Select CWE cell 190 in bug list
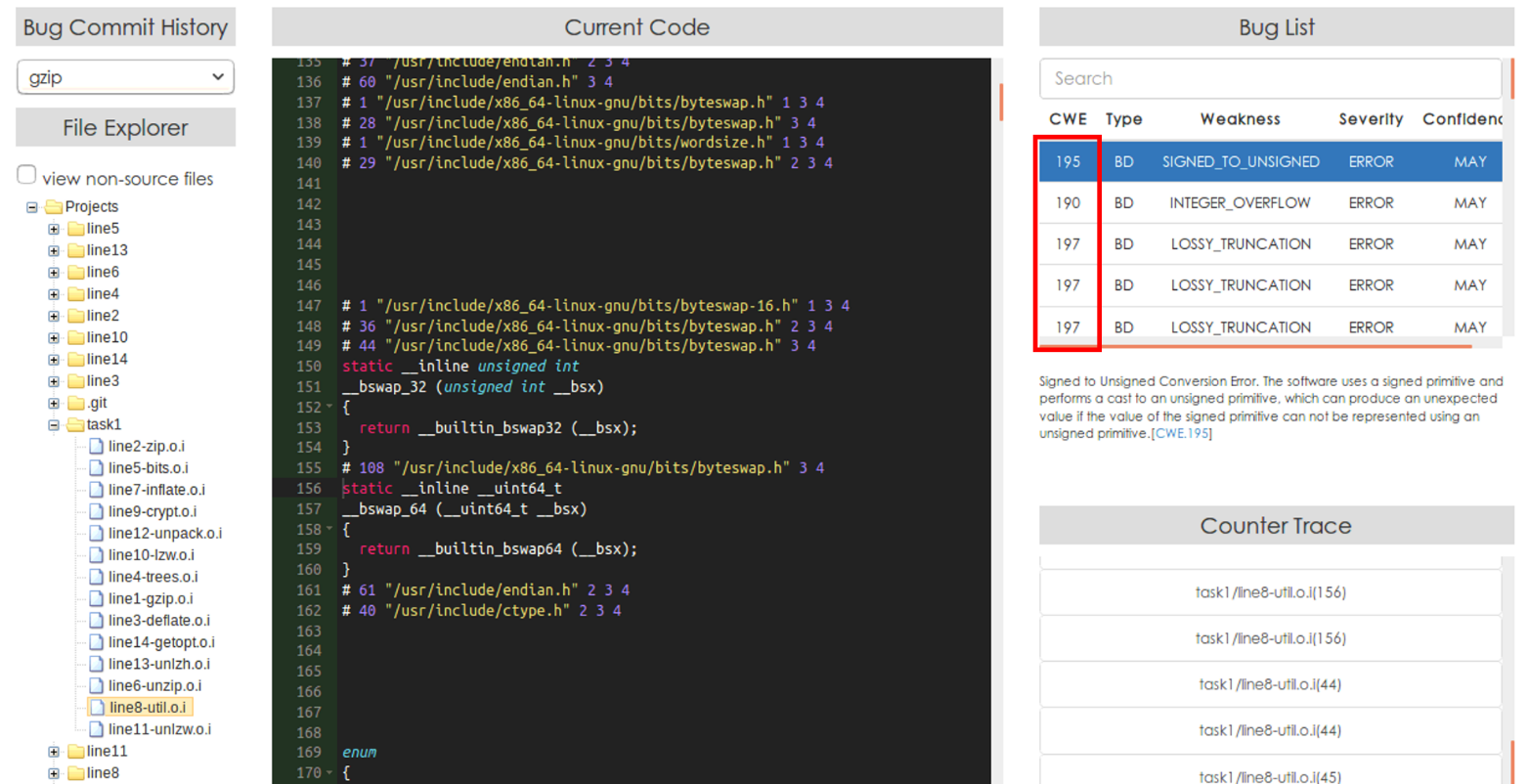 point(1068,202)
